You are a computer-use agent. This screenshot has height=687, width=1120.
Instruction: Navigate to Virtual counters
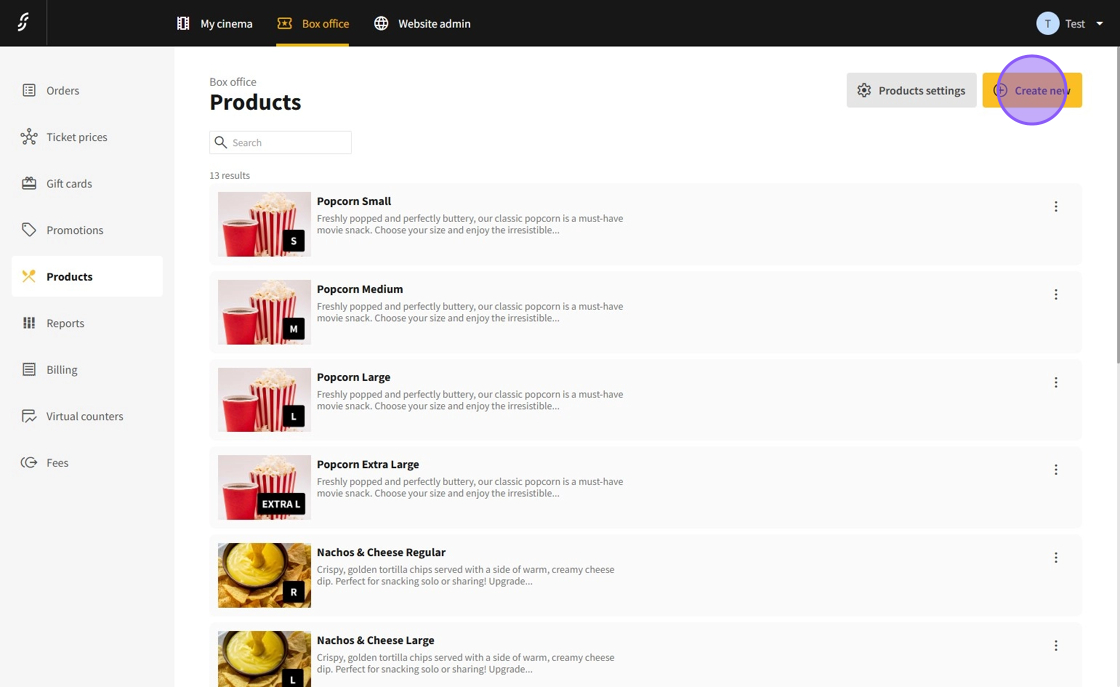(84, 416)
